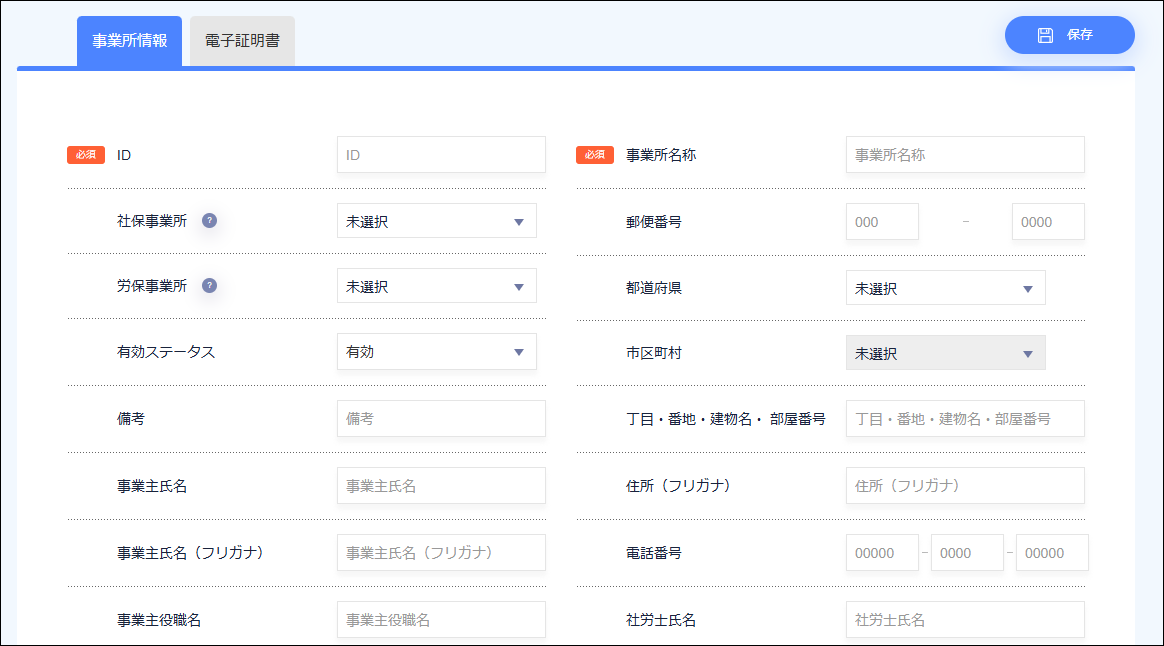The height and width of the screenshot is (646, 1164).
Task: Click the 保存 save button
Action: pyautogui.click(x=1069, y=35)
